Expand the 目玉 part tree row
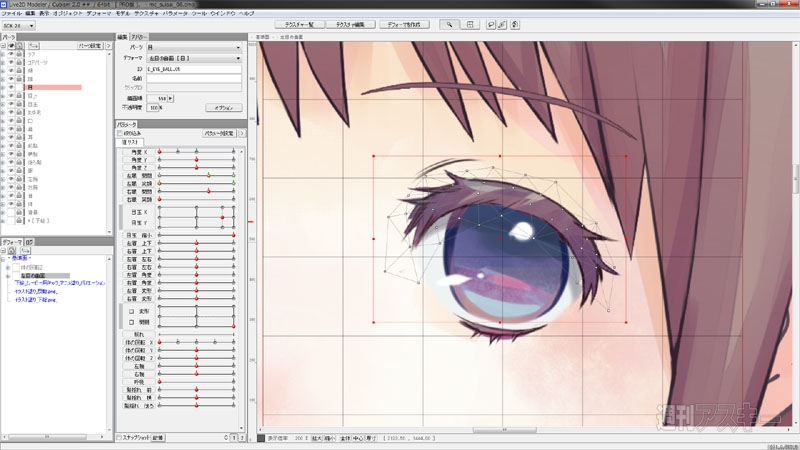Screen dimensions: 800x450 [3, 104]
